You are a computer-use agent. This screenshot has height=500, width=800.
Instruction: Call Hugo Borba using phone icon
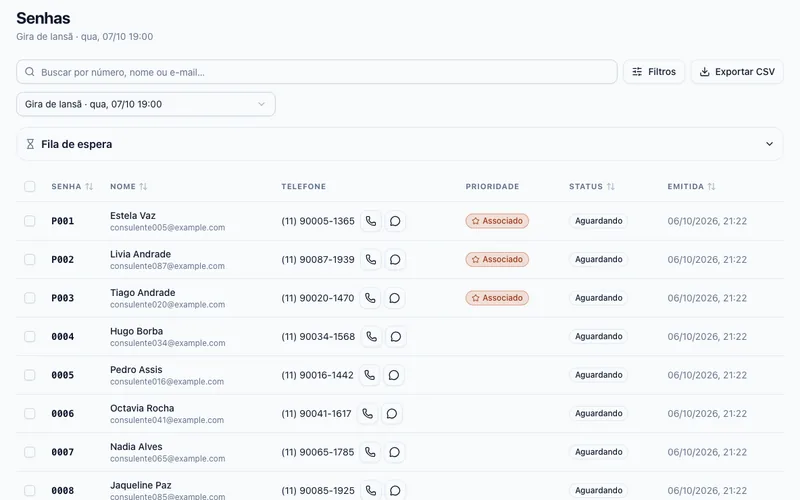pyautogui.click(x=371, y=337)
